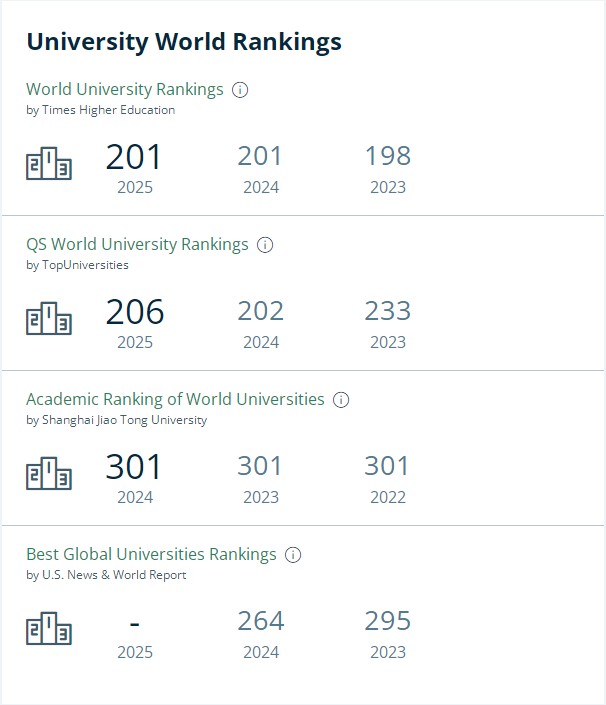
Task: Open Academic Ranking of World Universities link
Action: [175, 399]
